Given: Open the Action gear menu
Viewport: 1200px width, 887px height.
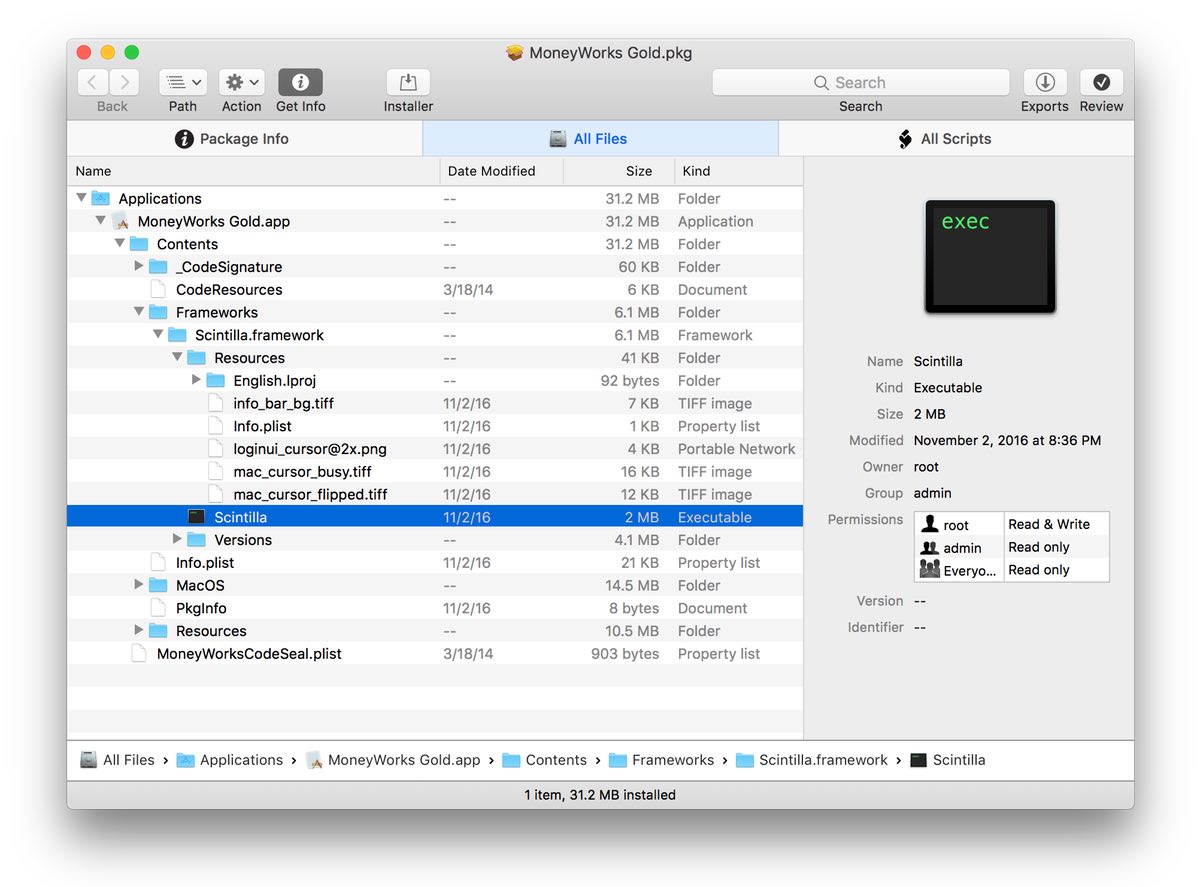Looking at the screenshot, I should click(x=241, y=82).
